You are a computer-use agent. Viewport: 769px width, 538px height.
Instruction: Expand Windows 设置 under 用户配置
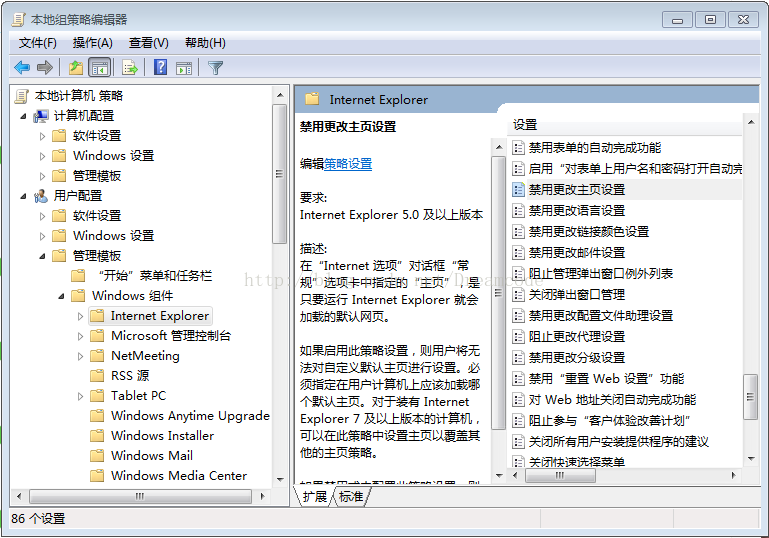[42, 236]
